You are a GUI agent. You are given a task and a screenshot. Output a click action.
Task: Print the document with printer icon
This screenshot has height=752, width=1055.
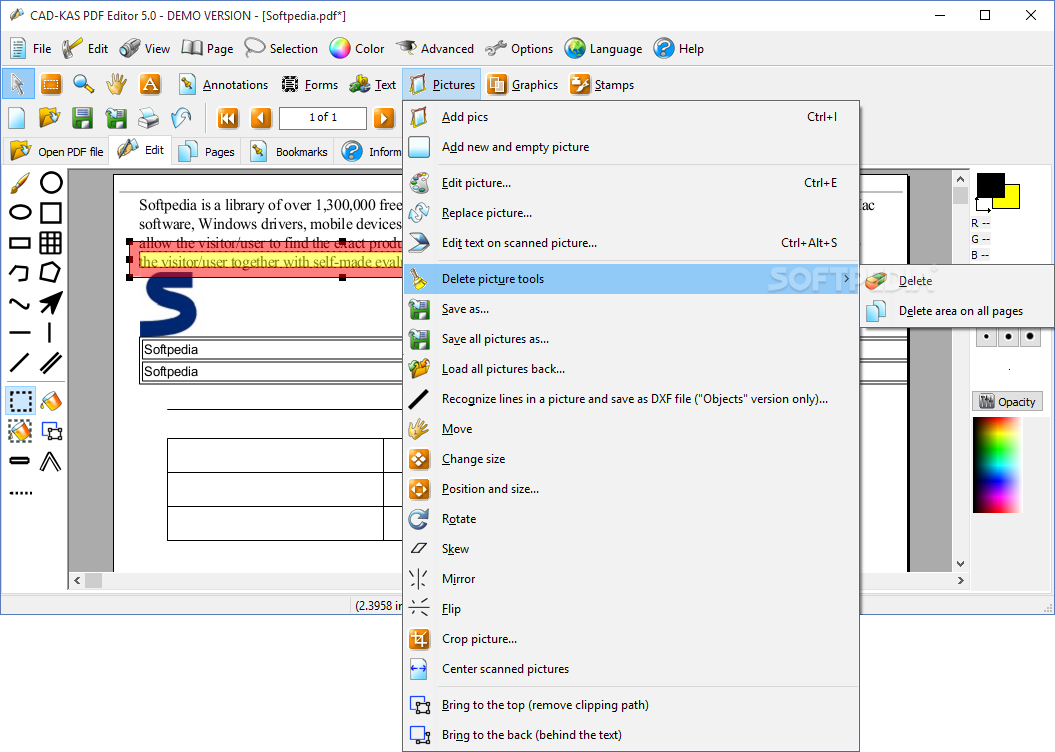[148, 118]
